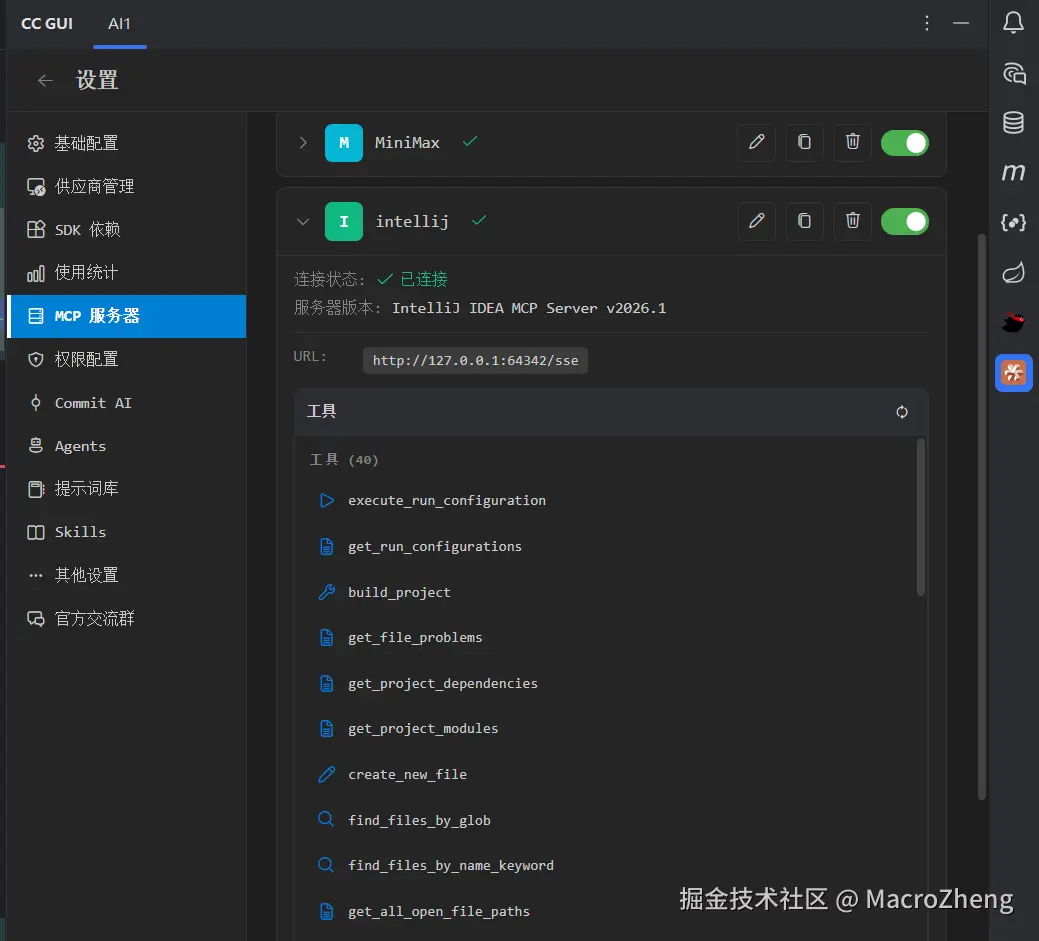This screenshot has width=1039, height=941.
Task: Click the find_files_by_glob search icon
Action: coord(326,820)
